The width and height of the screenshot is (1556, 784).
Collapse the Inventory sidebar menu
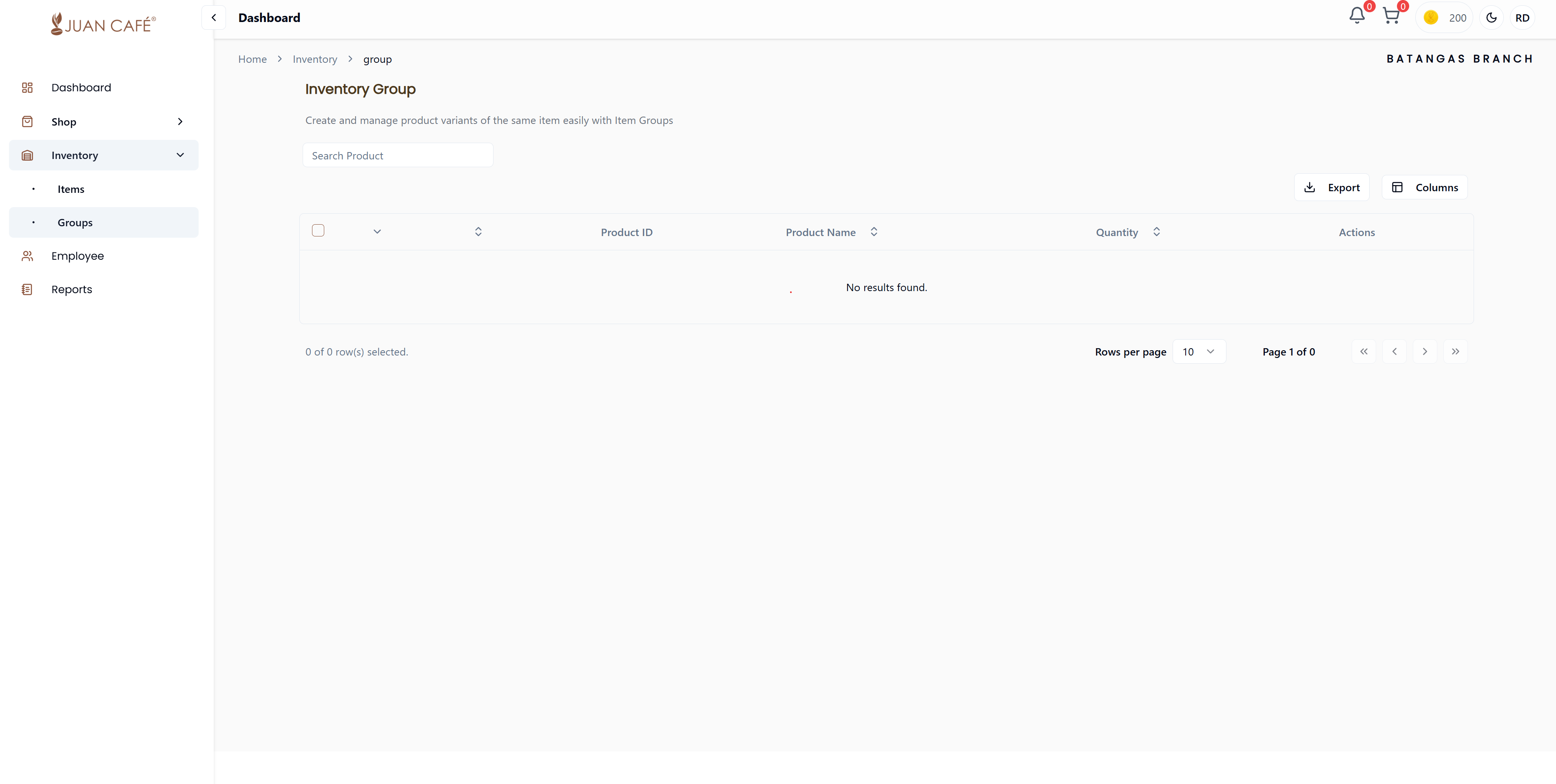180,155
